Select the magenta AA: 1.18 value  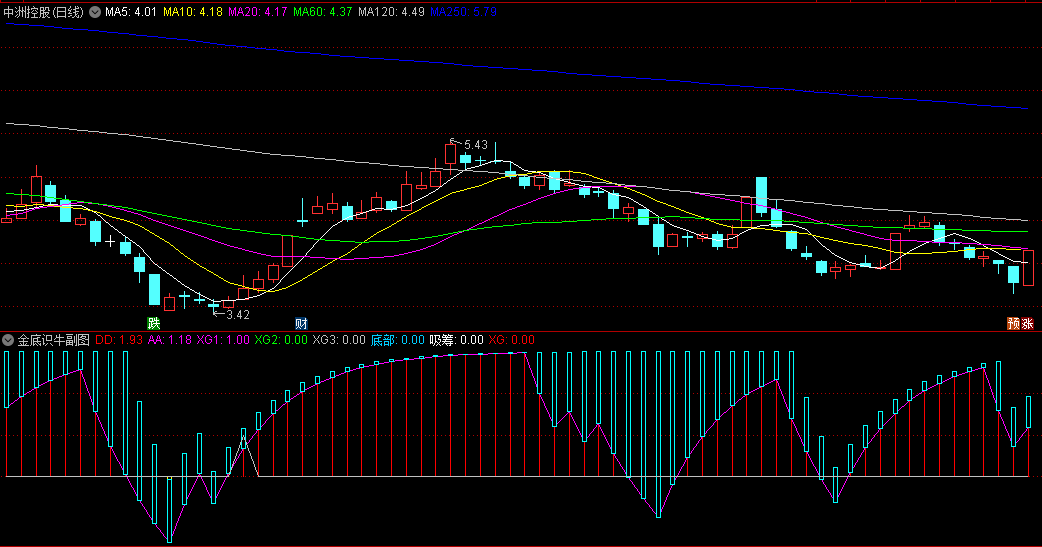coord(169,340)
